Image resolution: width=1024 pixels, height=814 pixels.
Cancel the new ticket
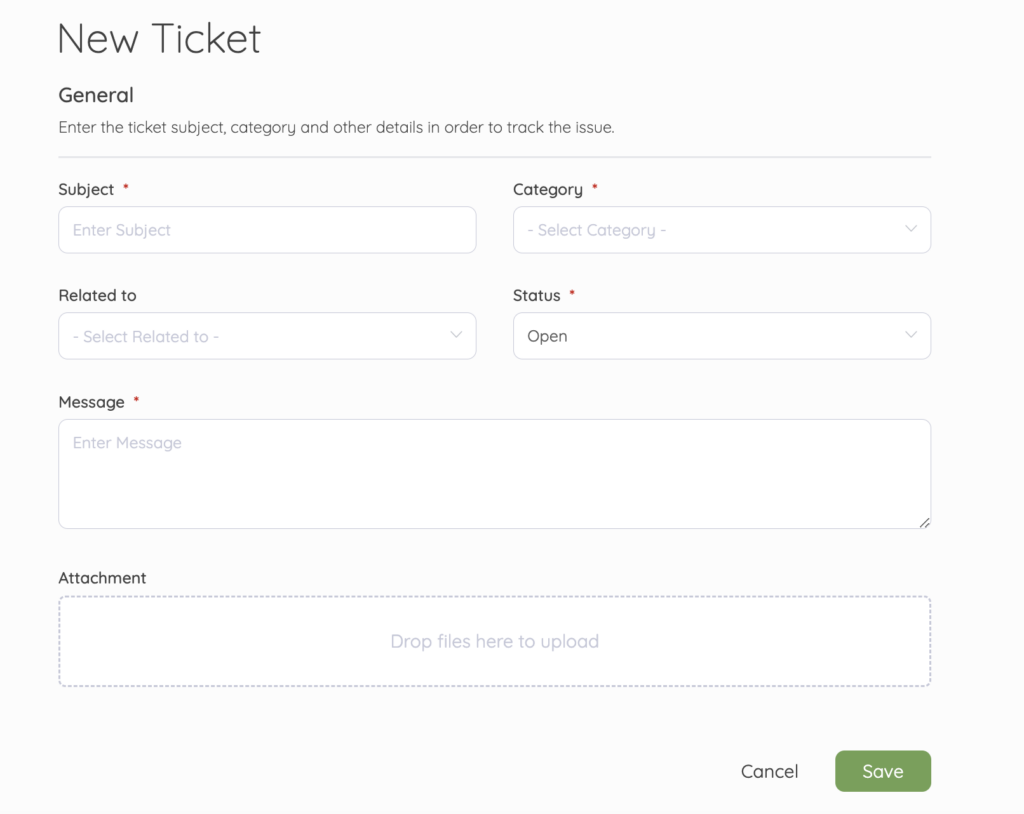click(x=769, y=772)
